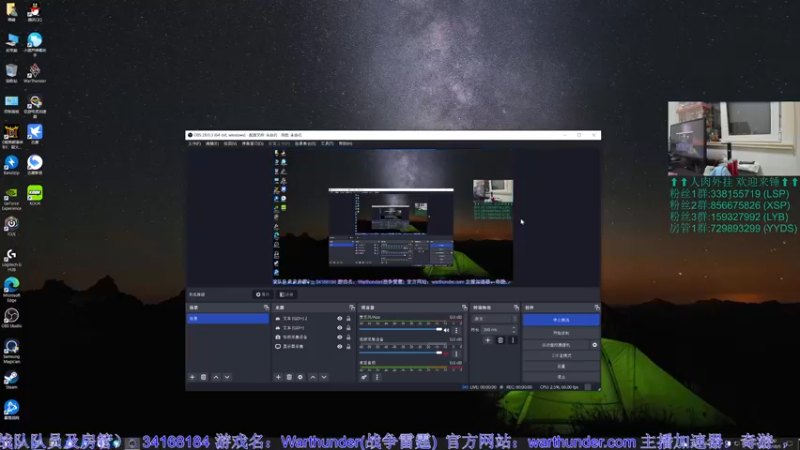Adjust 麦克风/Aux volume slider
The height and width of the screenshot is (450, 800).
(401, 330)
